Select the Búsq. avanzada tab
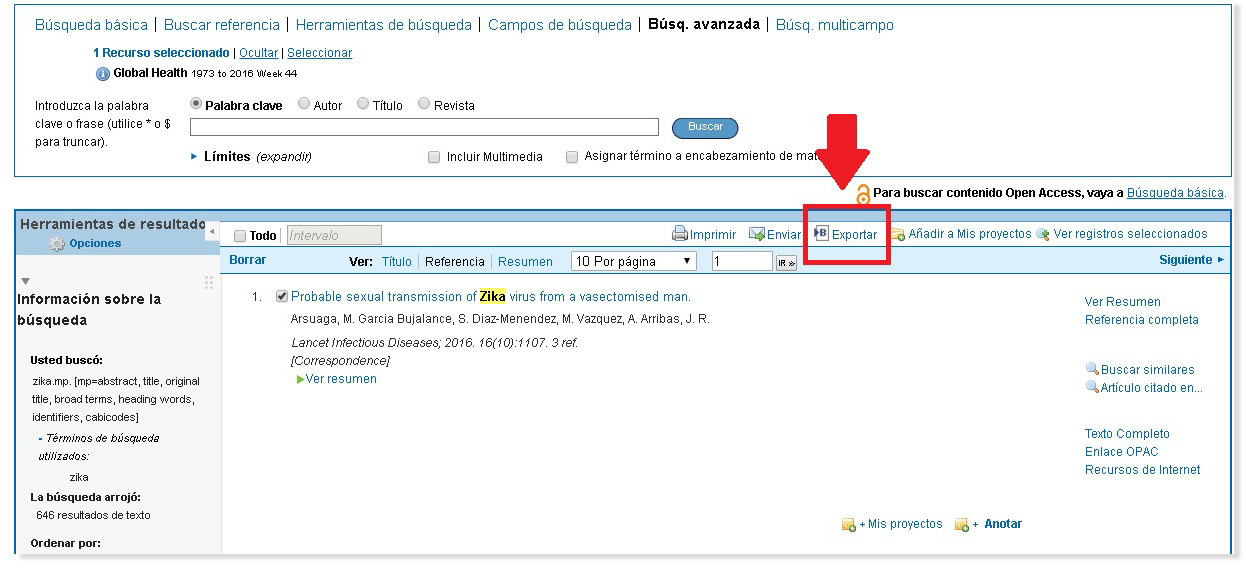1246x568 pixels. (x=704, y=25)
